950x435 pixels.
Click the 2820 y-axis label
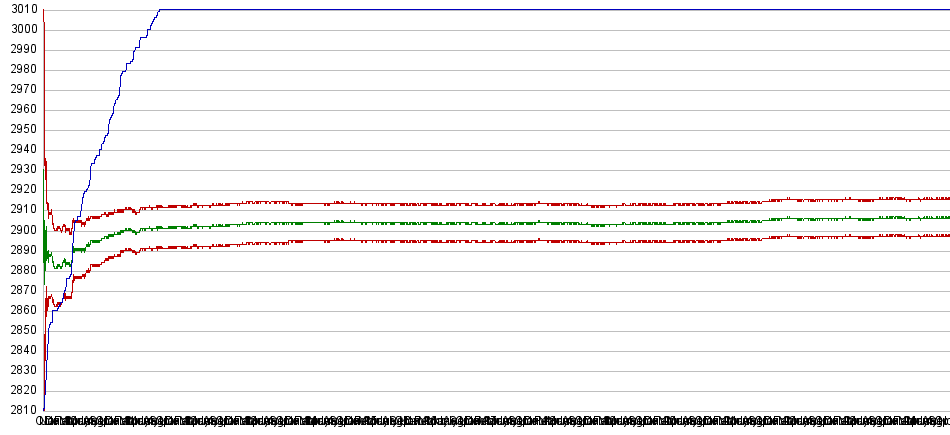click(20, 390)
